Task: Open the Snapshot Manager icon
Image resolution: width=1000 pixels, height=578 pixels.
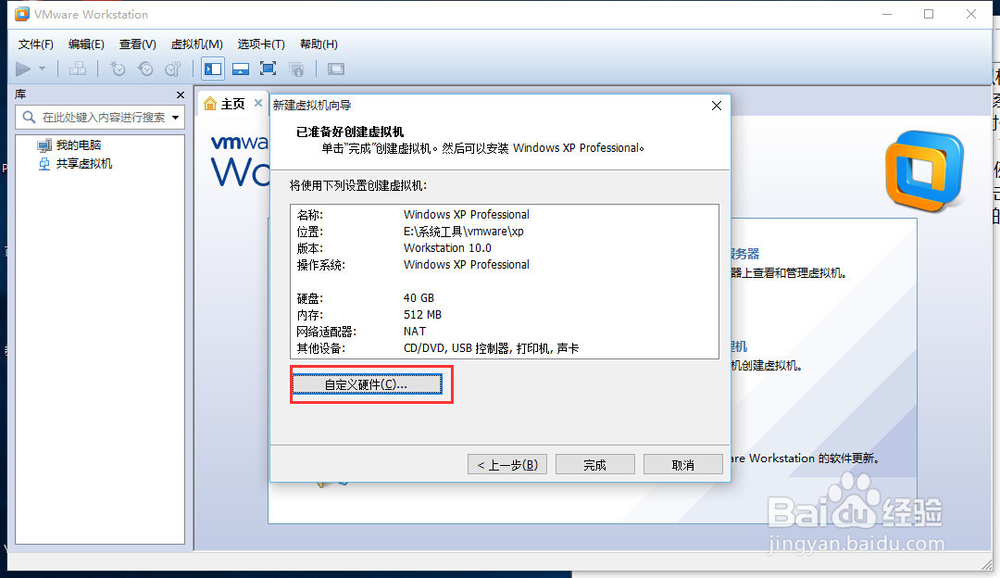Action: pos(173,68)
